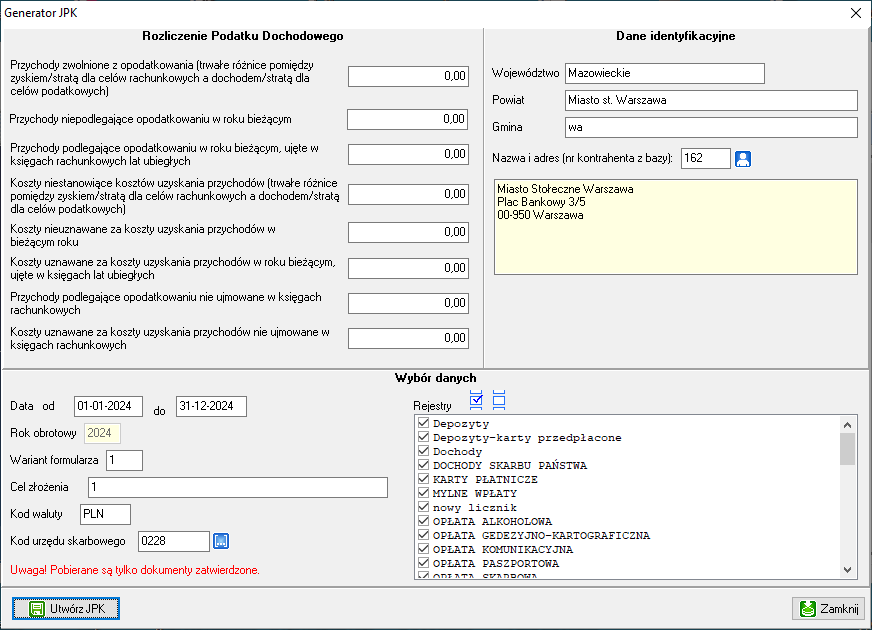Uncheck the DOCHODY SKARBU PAŃSTWA register
This screenshot has height=630, width=872.
click(x=423, y=466)
